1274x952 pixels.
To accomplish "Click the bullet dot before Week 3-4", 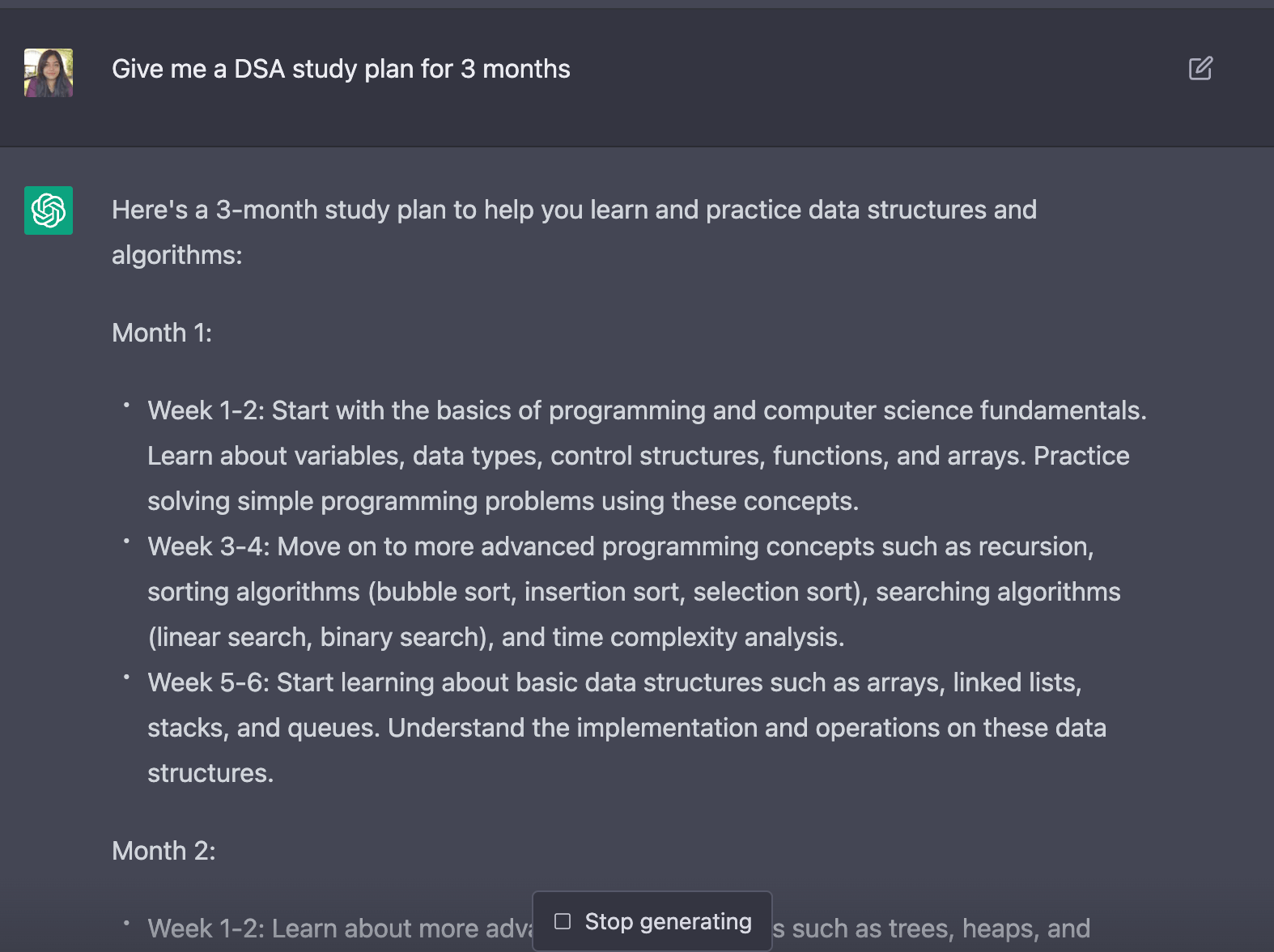I will [x=126, y=540].
